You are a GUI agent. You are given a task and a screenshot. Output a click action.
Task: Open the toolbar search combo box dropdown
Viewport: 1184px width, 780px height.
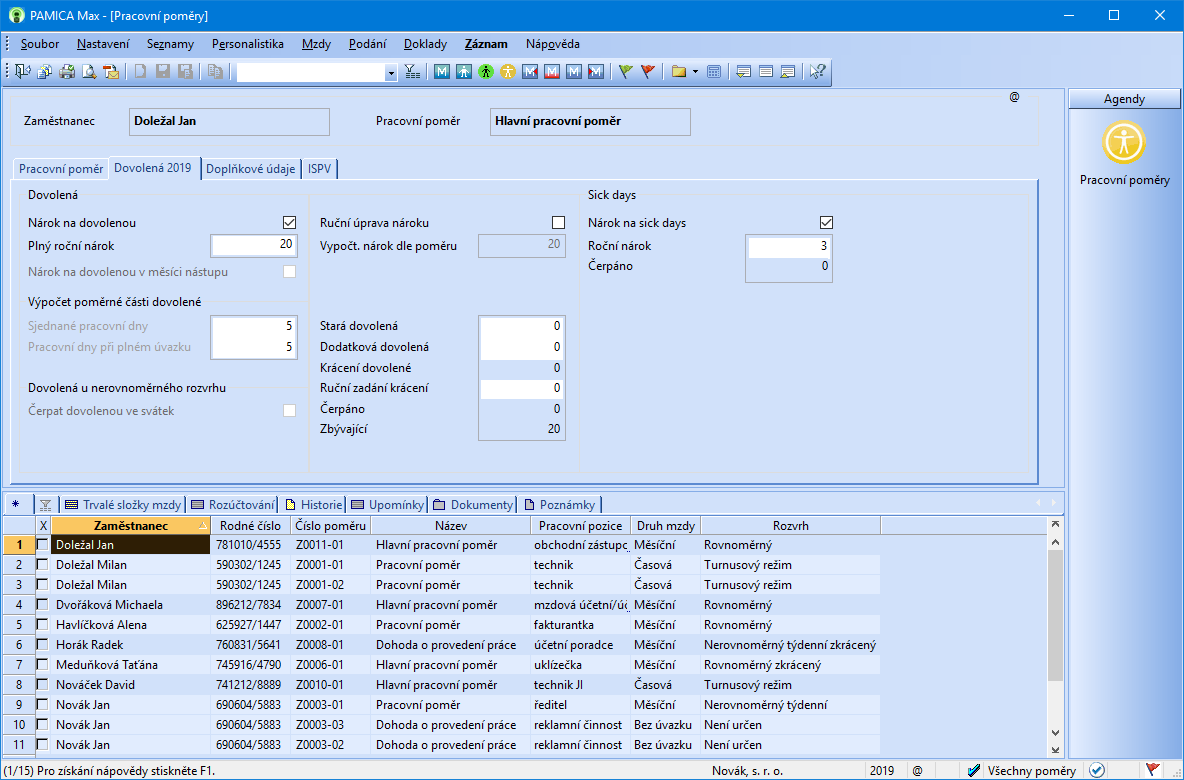391,72
